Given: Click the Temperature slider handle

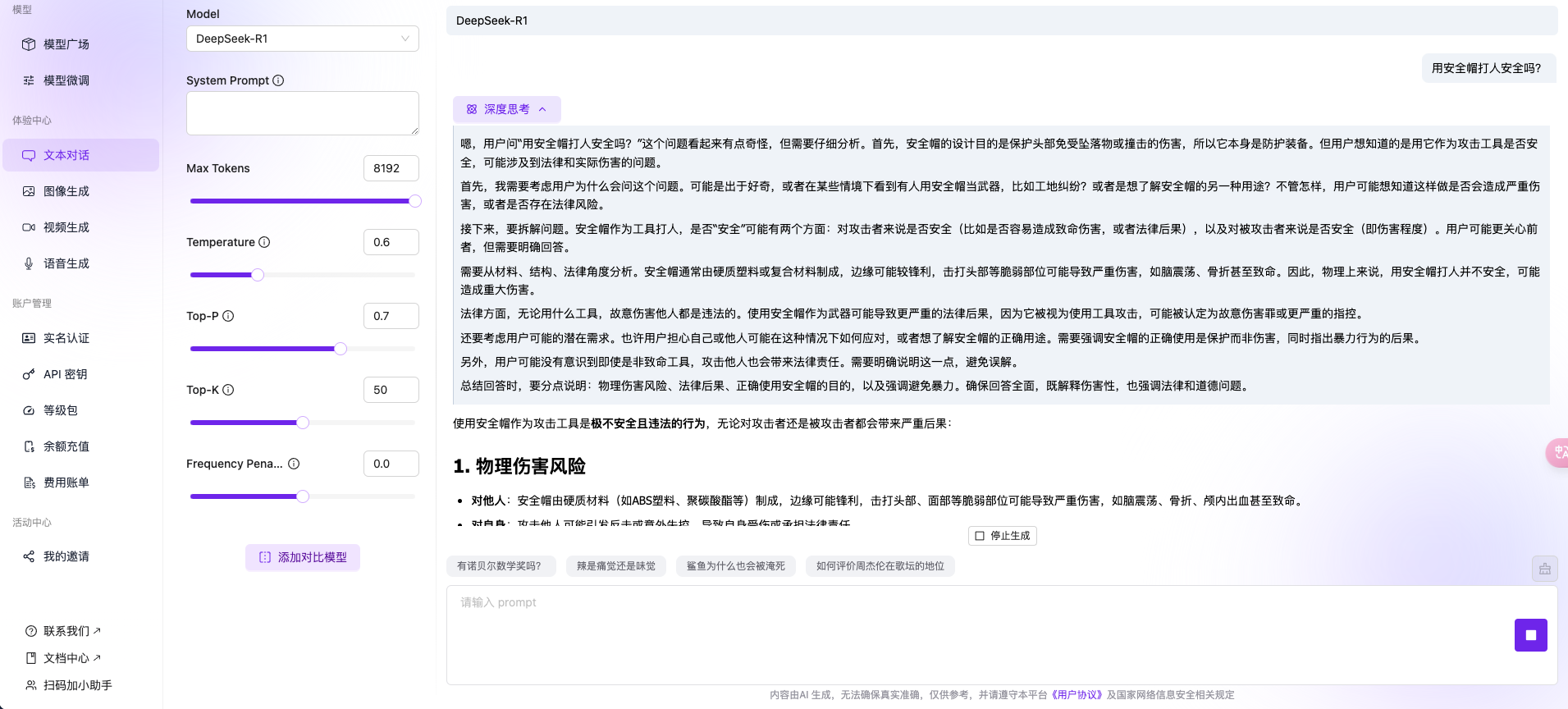Looking at the screenshot, I should click(x=258, y=275).
